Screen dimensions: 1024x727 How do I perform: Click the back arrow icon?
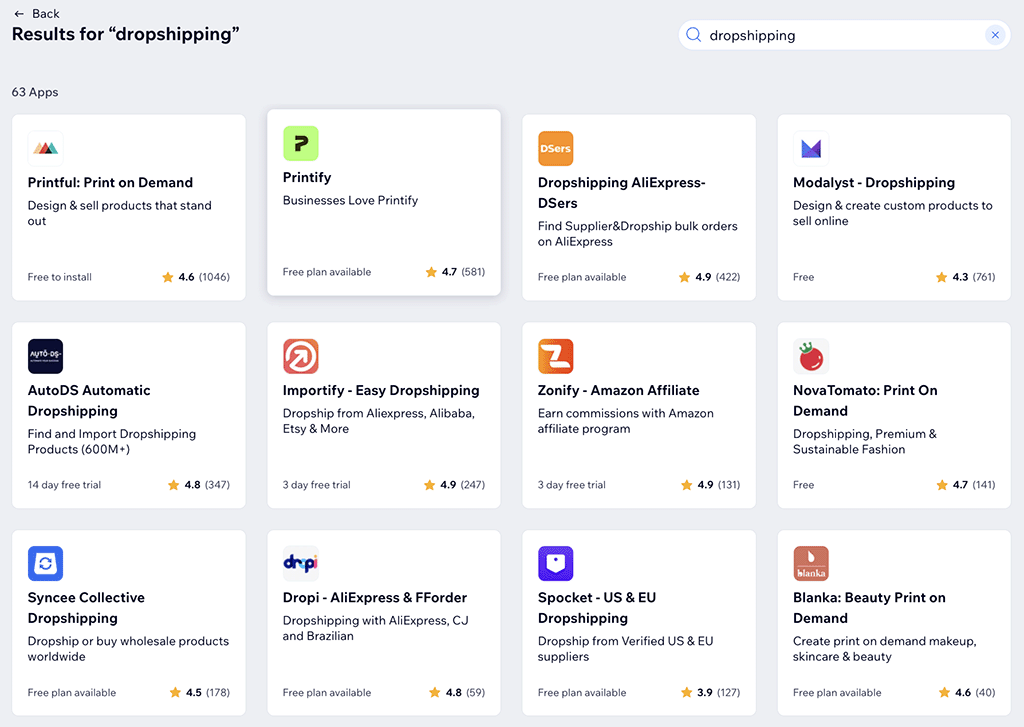tap(19, 14)
